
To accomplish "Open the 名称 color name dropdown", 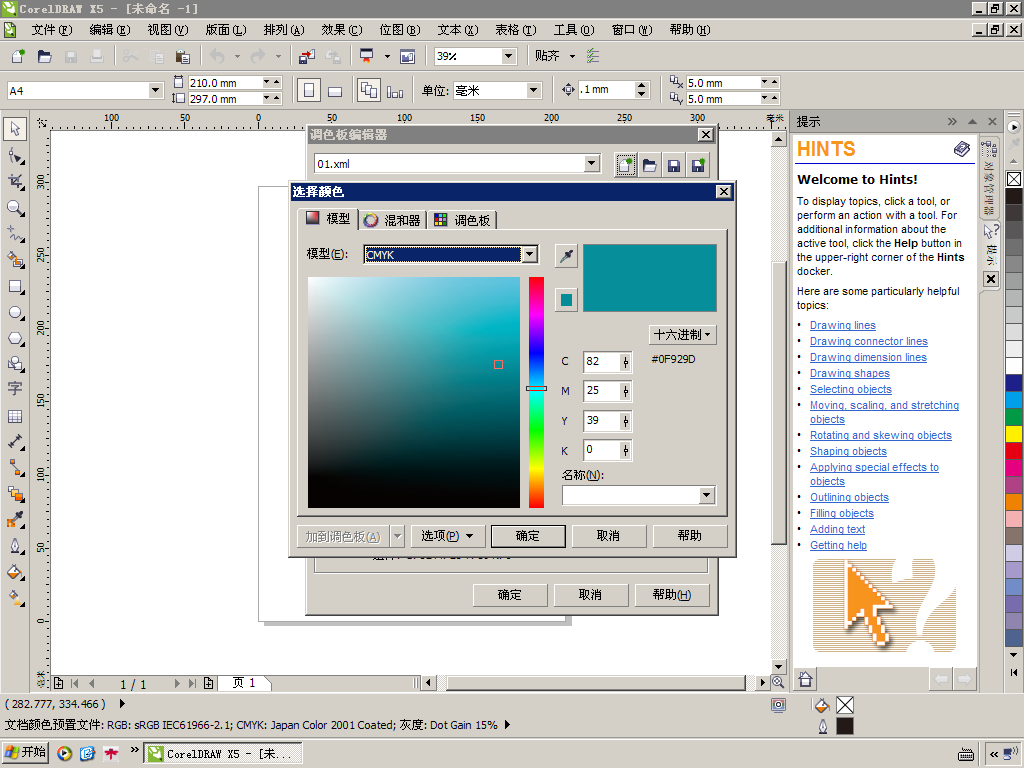I will pyautogui.click(x=707, y=495).
